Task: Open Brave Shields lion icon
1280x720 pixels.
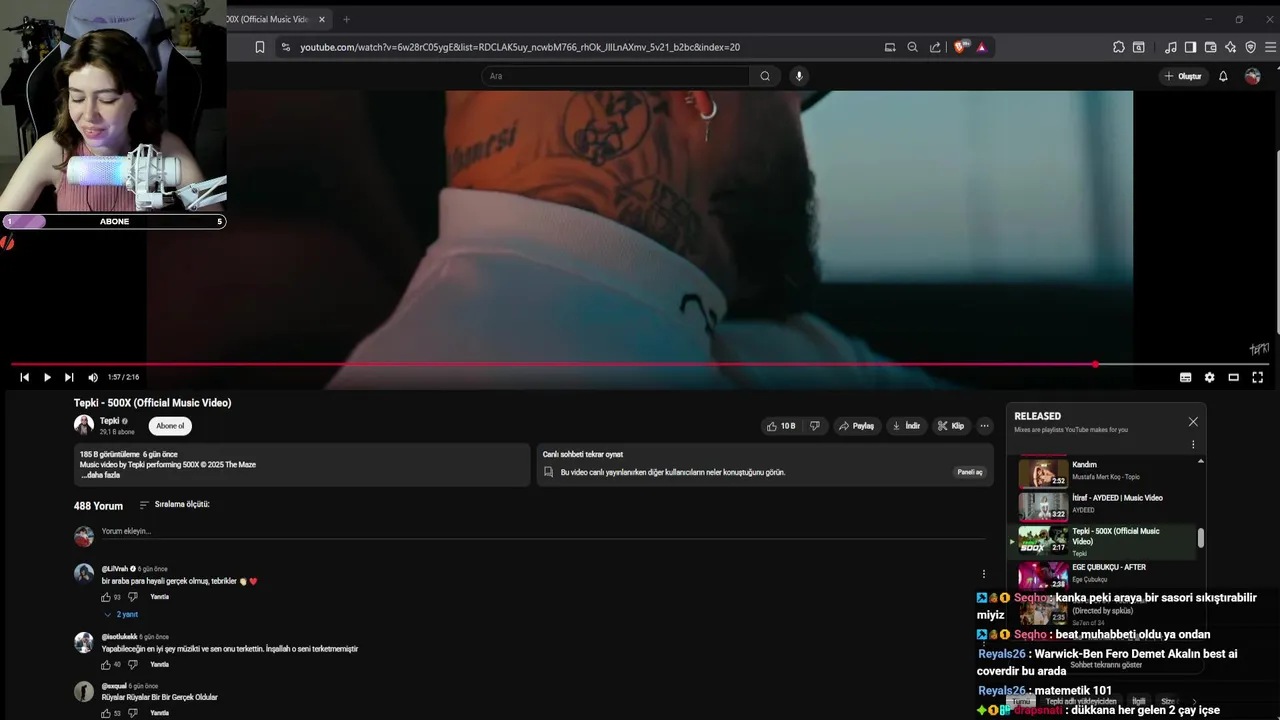Action: tap(961, 47)
